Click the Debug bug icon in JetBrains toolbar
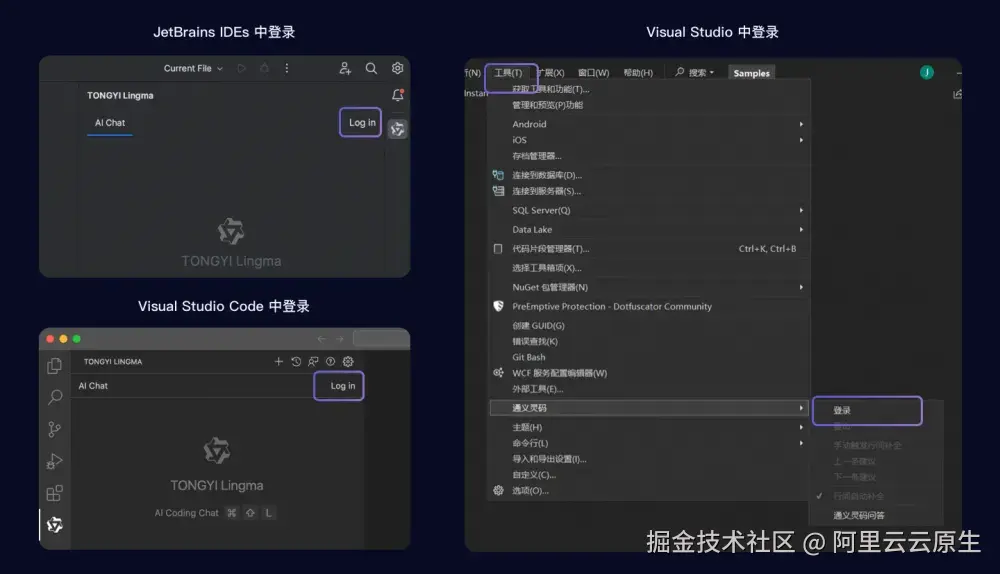 (x=264, y=68)
